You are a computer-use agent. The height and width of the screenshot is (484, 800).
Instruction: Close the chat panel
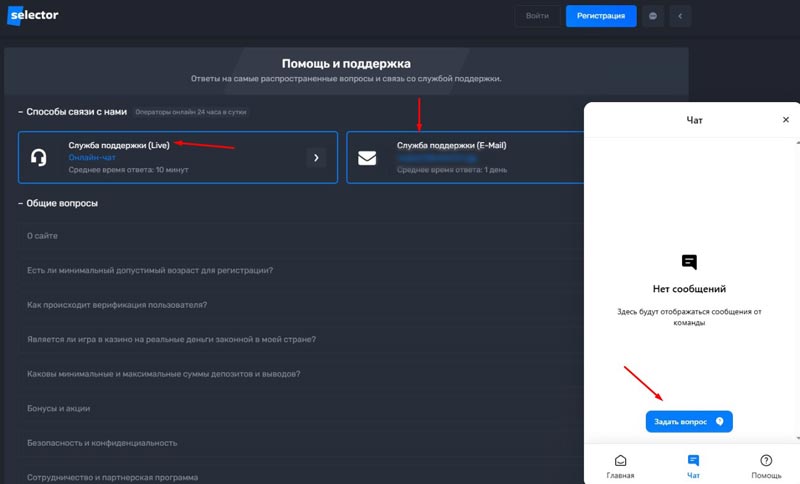785,120
